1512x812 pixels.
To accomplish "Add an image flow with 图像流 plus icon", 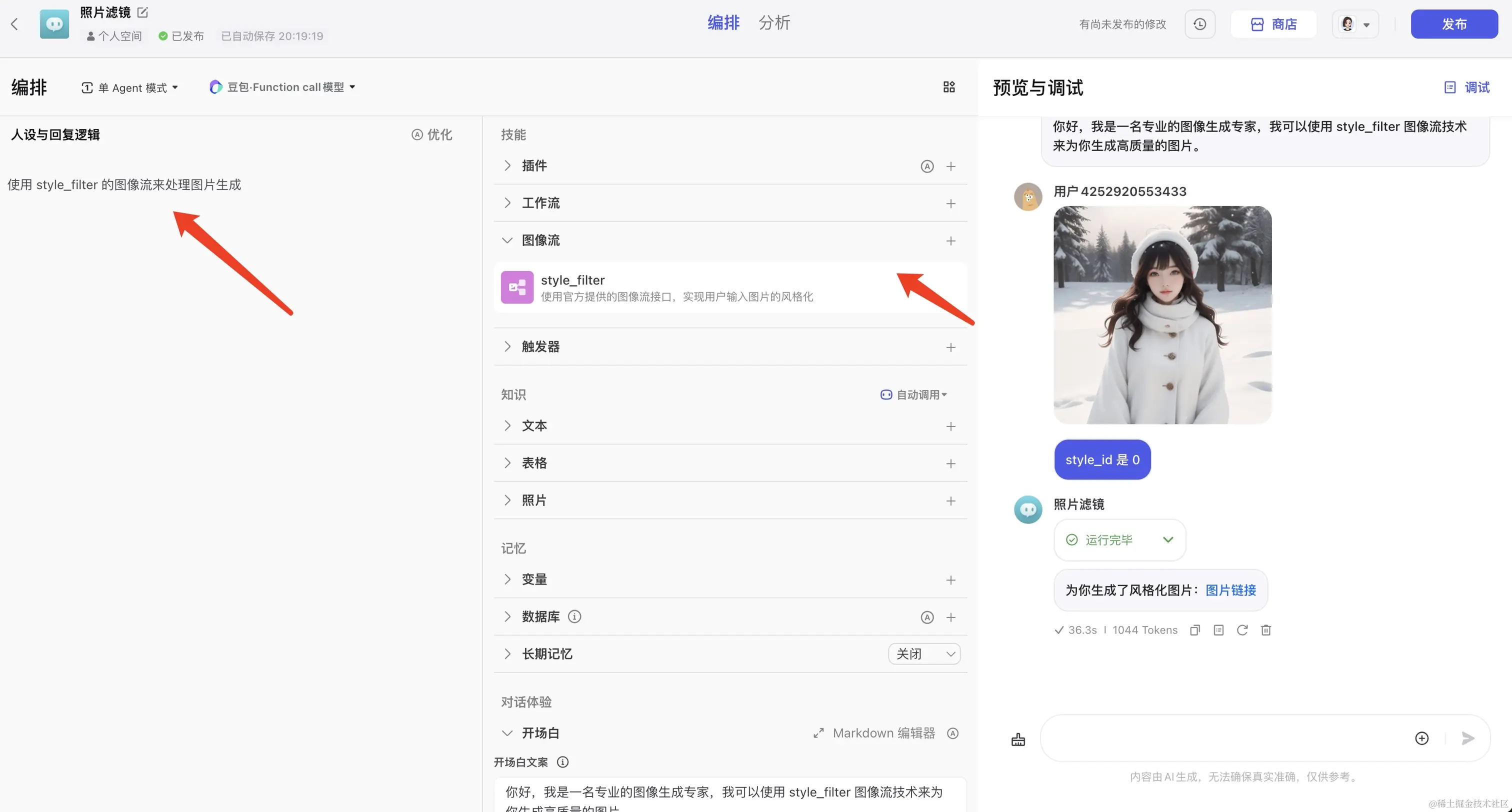I will 951,240.
